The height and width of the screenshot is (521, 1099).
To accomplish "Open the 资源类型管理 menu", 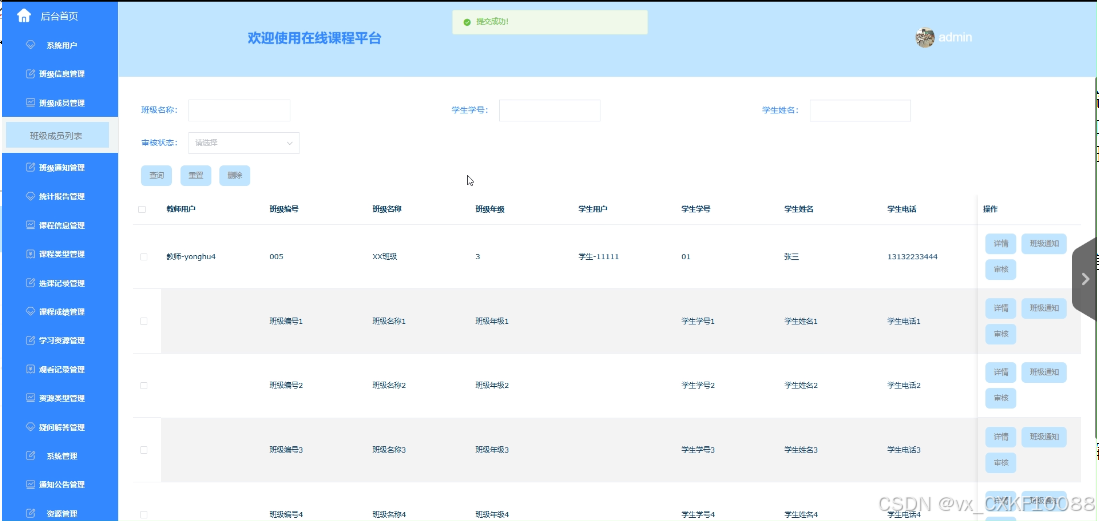I will coord(60,398).
